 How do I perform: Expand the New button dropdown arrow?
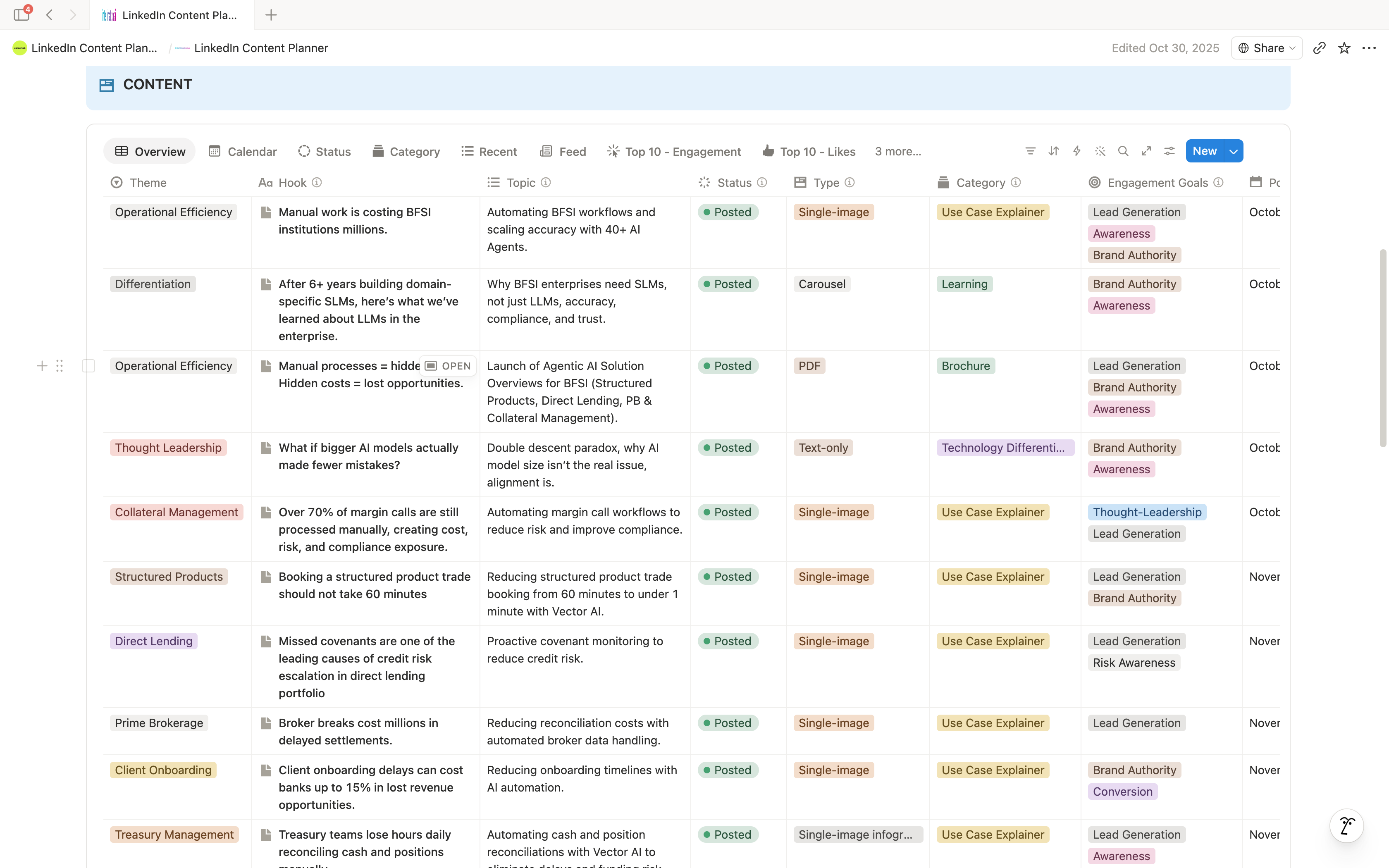click(x=1234, y=151)
